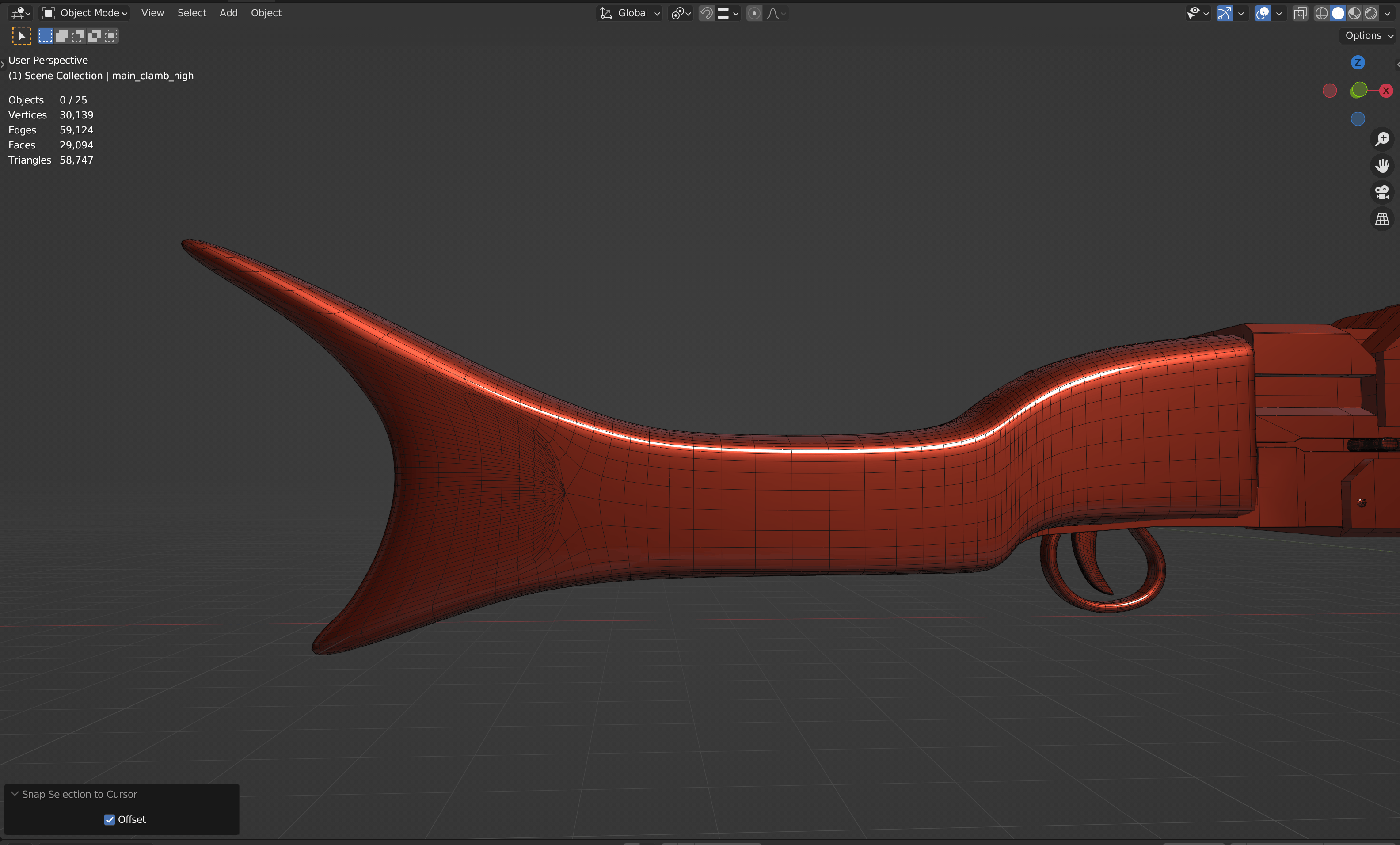This screenshot has width=1400, height=845.
Task: Open the Global transform orientation dropdown
Action: pos(630,13)
